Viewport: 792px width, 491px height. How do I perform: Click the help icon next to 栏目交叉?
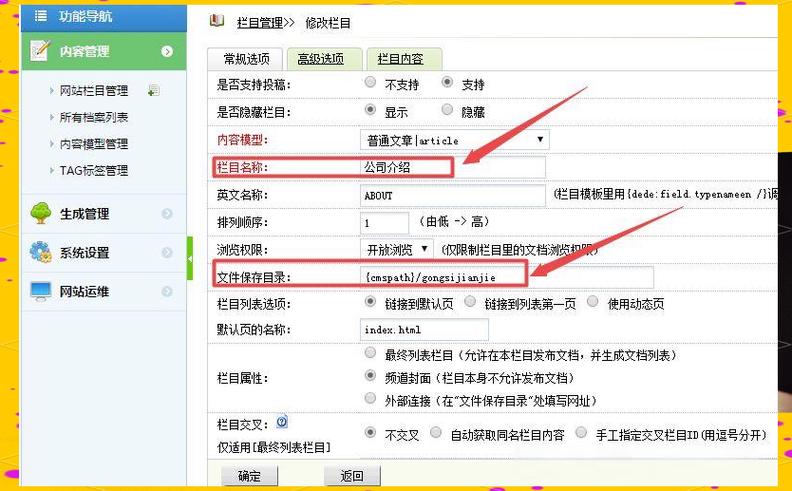(x=282, y=422)
